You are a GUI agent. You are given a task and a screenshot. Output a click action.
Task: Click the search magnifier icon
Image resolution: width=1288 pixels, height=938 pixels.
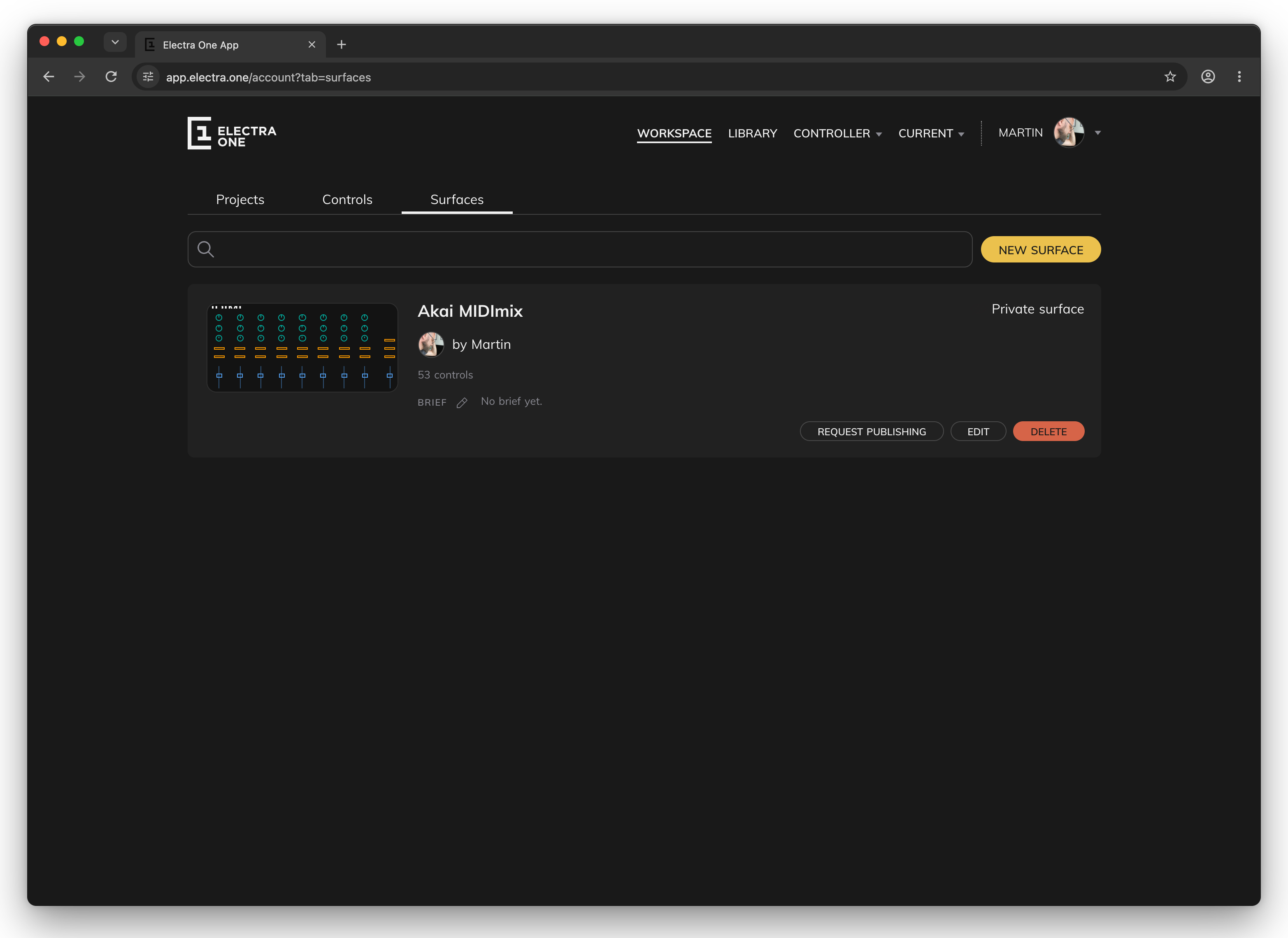(x=206, y=249)
